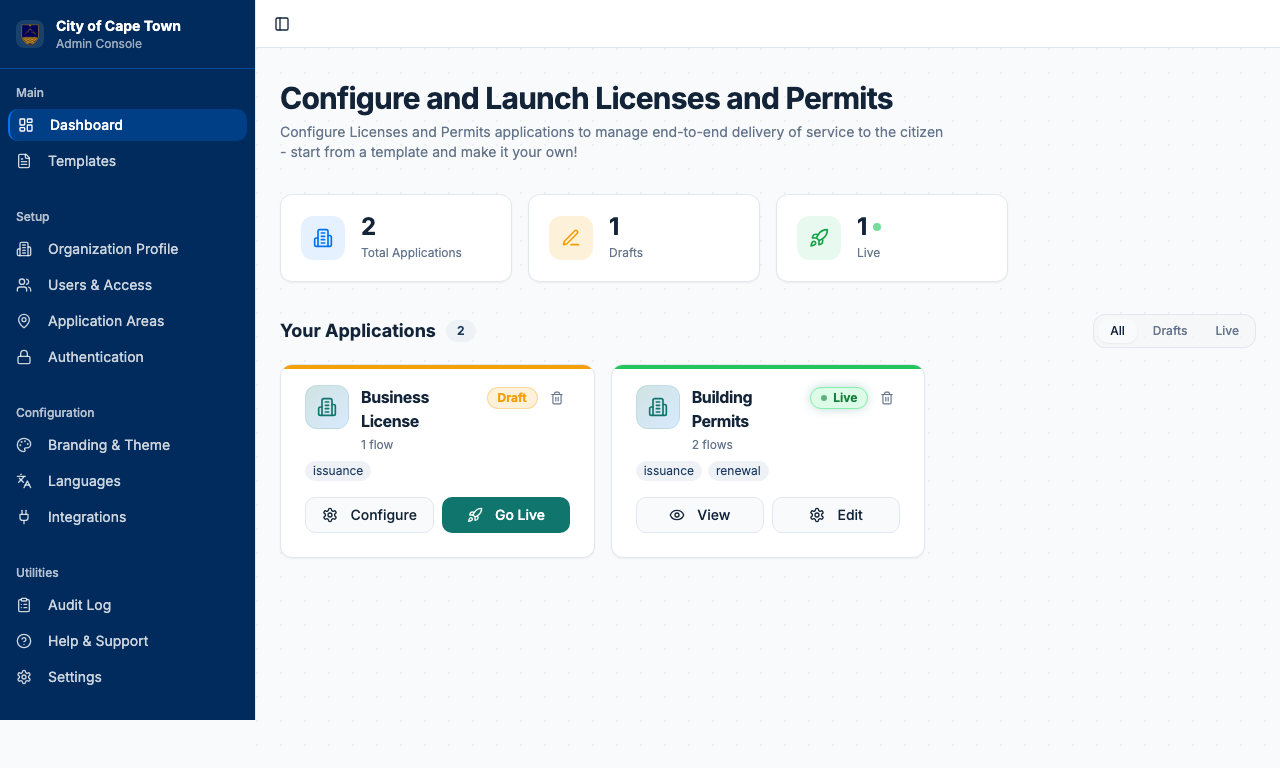Click the Audit Log clipboard icon

pyautogui.click(x=24, y=605)
